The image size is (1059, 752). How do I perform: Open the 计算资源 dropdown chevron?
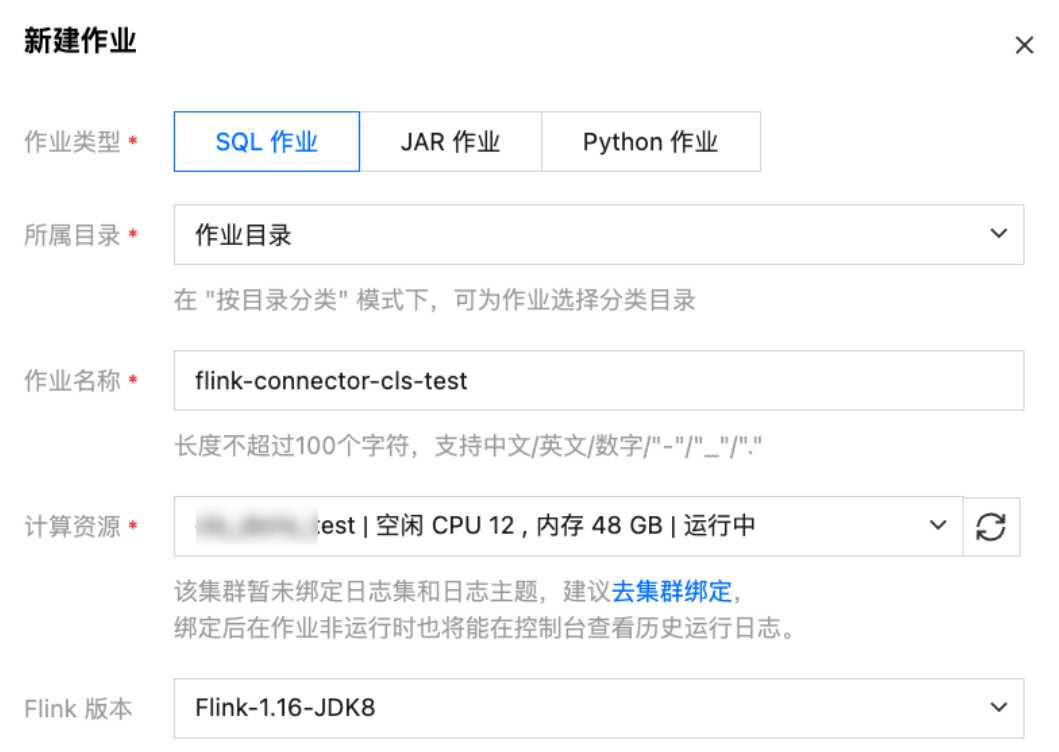pos(938,525)
